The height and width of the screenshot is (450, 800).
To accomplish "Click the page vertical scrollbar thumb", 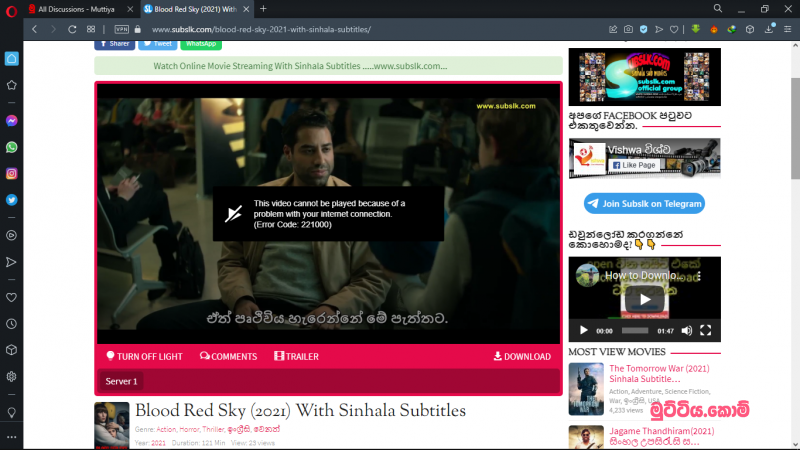I will [x=795, y=129].
